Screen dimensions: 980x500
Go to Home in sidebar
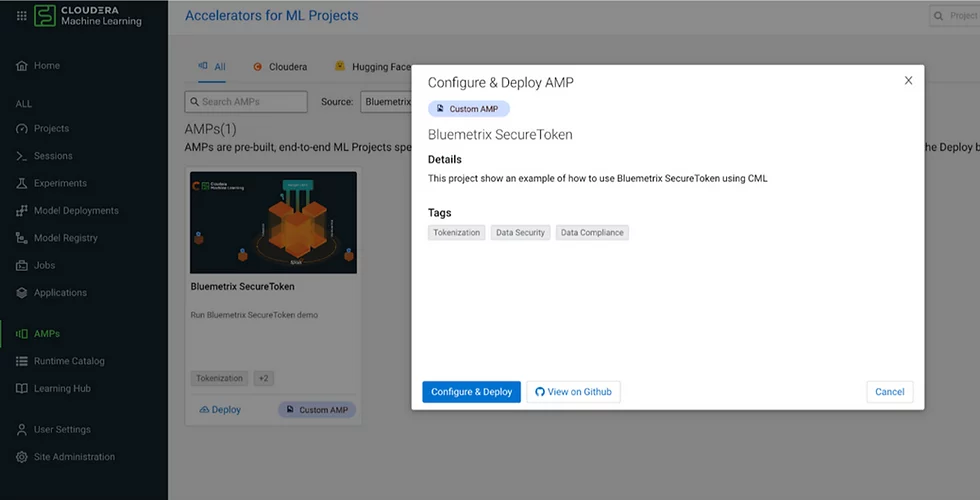(x=46, y=66)
